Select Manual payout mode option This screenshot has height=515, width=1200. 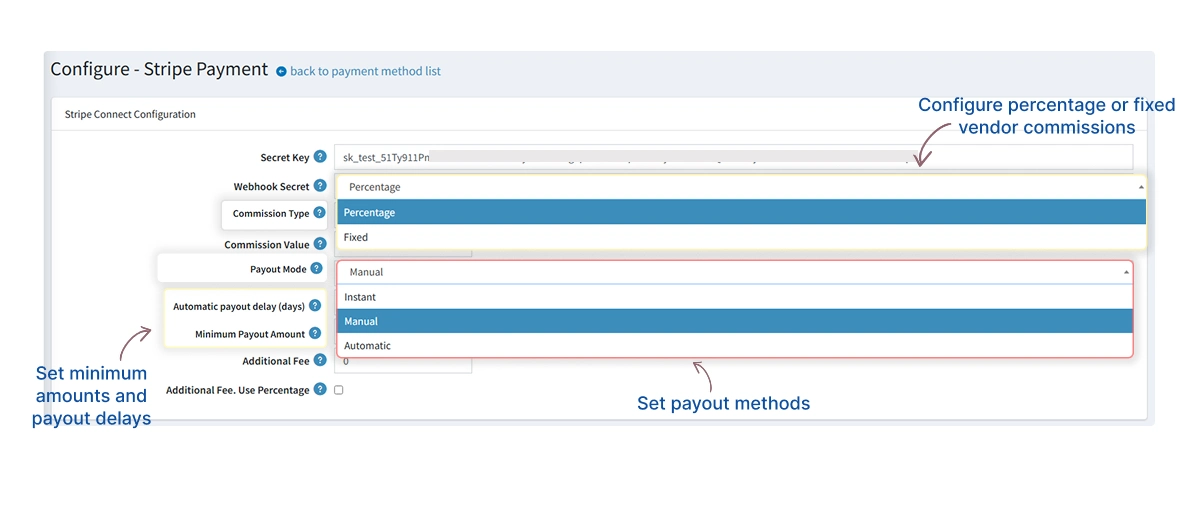(x=735, y=321)
